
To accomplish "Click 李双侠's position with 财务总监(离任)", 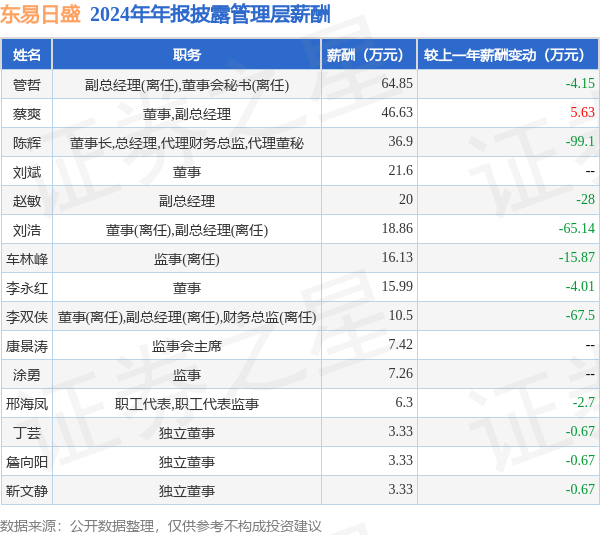I will [187, 317].
